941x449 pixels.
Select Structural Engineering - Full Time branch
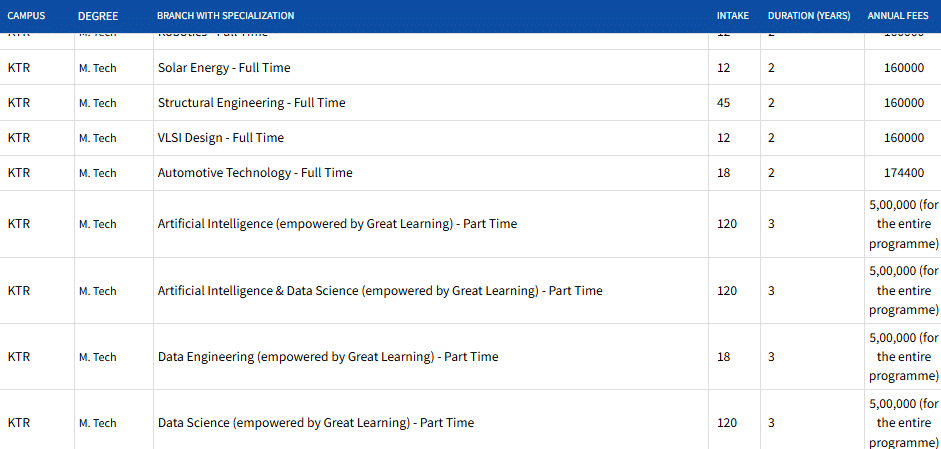[252, 103]
